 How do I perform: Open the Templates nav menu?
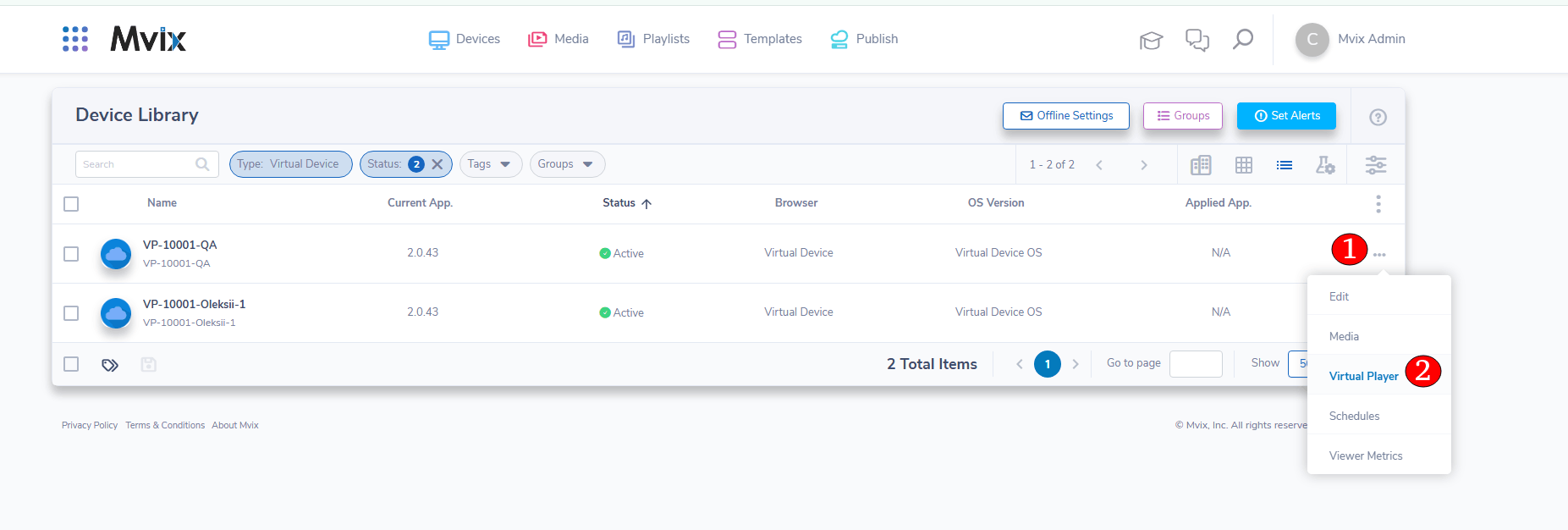pyautogui.click(x=760, y=39)
